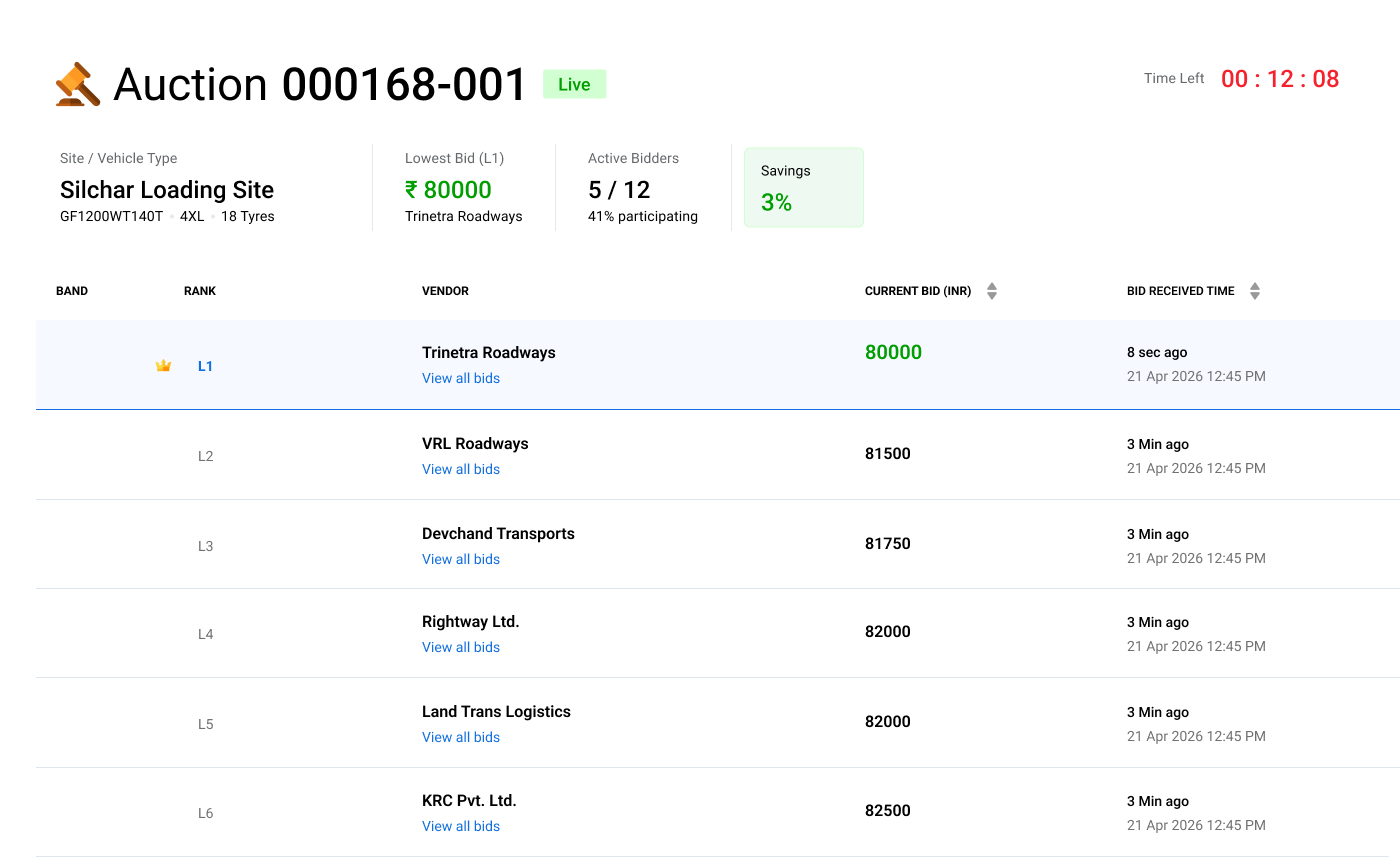Click the 81750 bid value
Screen dimensions: 1400x860
[x=888, y=543]
